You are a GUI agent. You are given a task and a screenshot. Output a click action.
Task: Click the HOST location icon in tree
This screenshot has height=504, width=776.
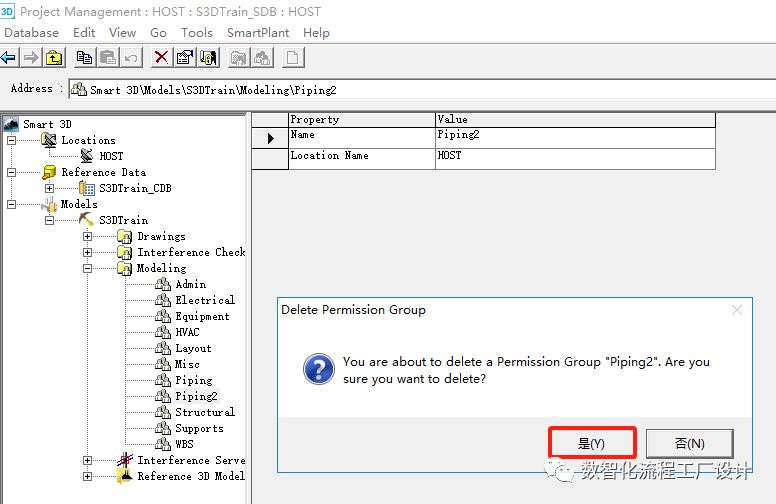(87, 156)
